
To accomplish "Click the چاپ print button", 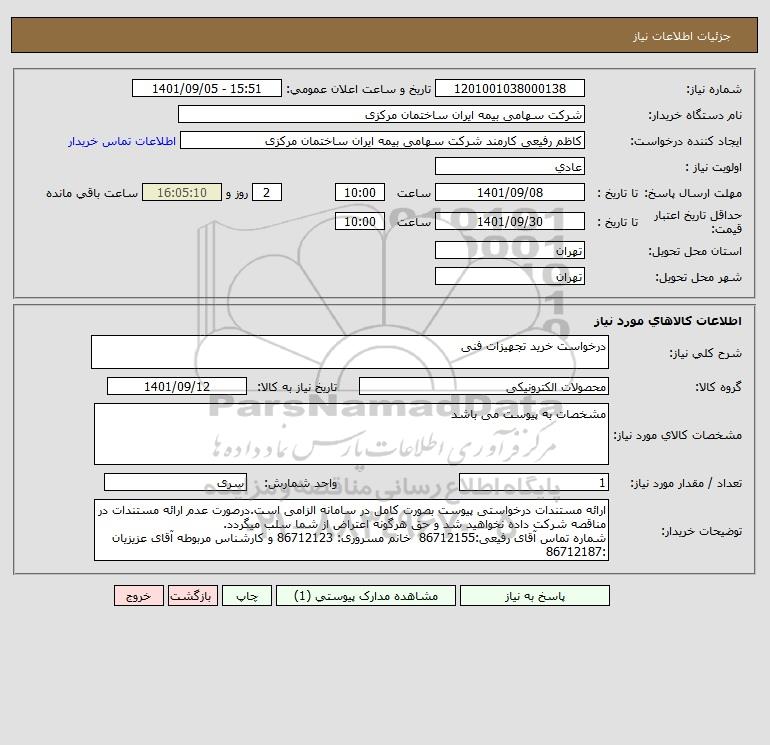I will pos(247,596).
